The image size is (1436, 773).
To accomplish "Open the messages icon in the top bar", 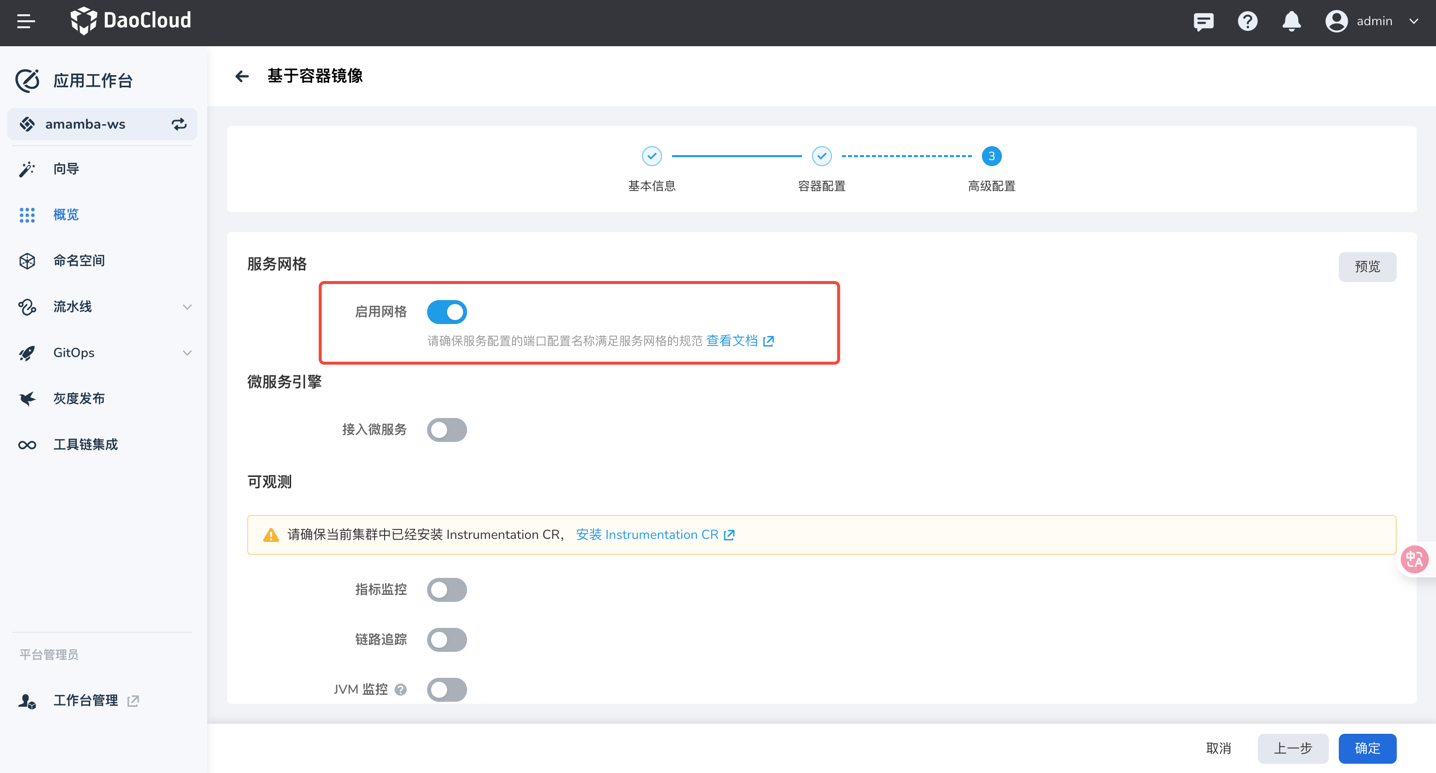I will (x=1203, y=20).
